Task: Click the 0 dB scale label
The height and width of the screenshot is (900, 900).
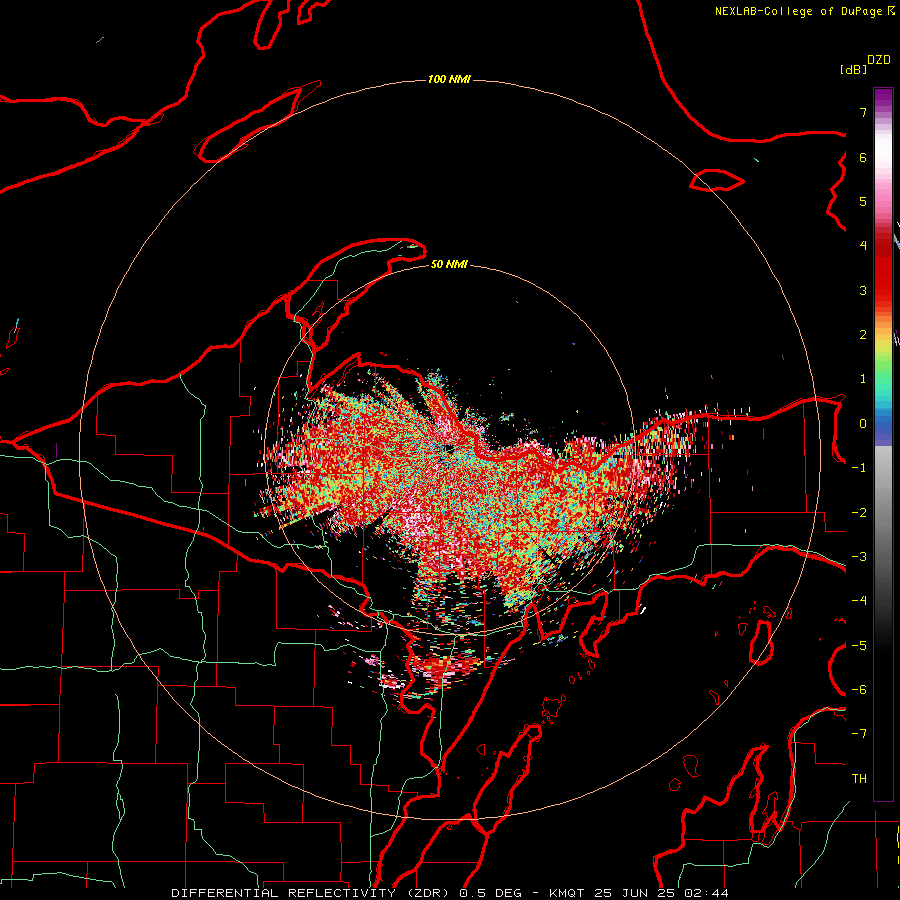Action: coord(863,424)
